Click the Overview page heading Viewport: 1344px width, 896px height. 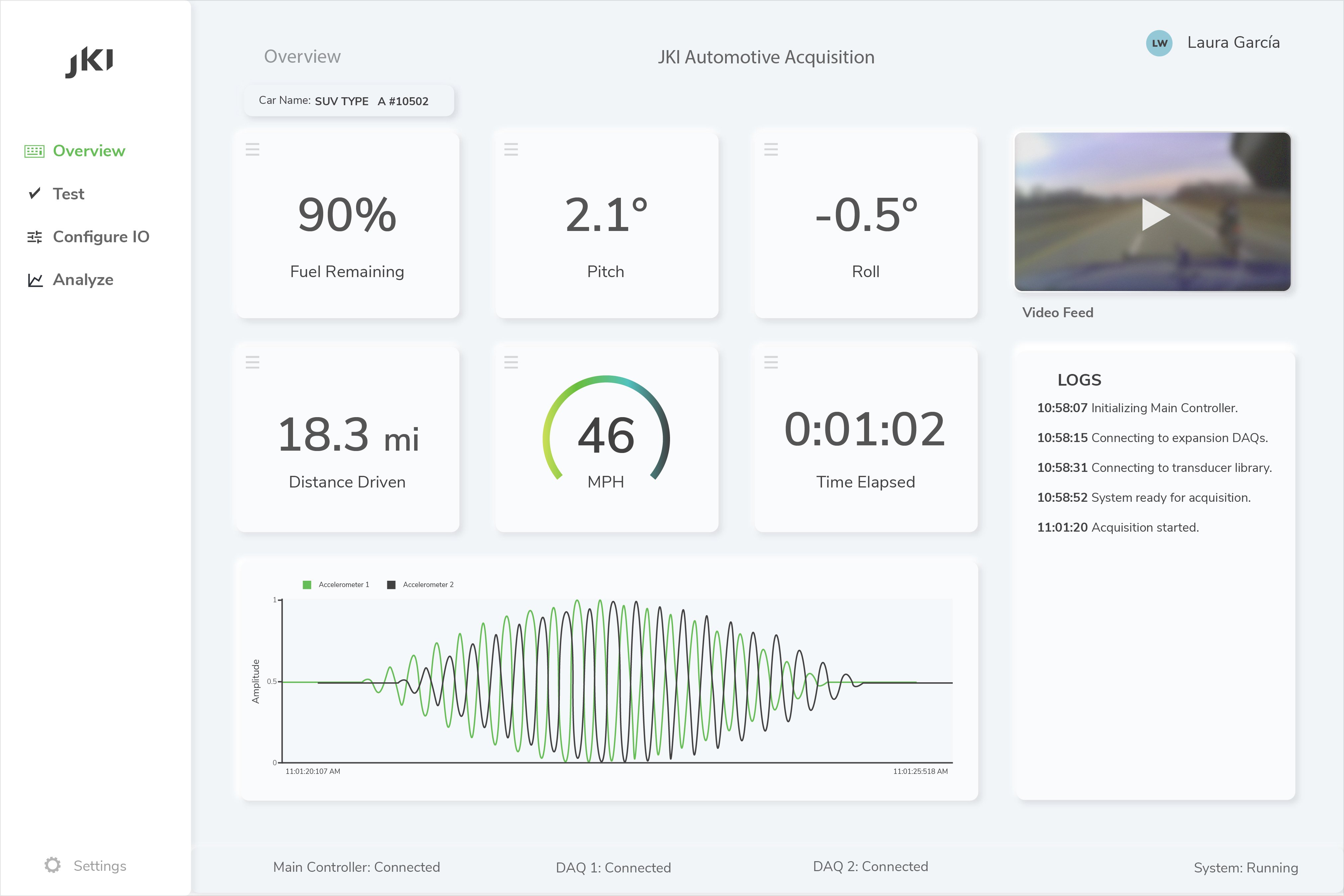[x=302, y=56]
